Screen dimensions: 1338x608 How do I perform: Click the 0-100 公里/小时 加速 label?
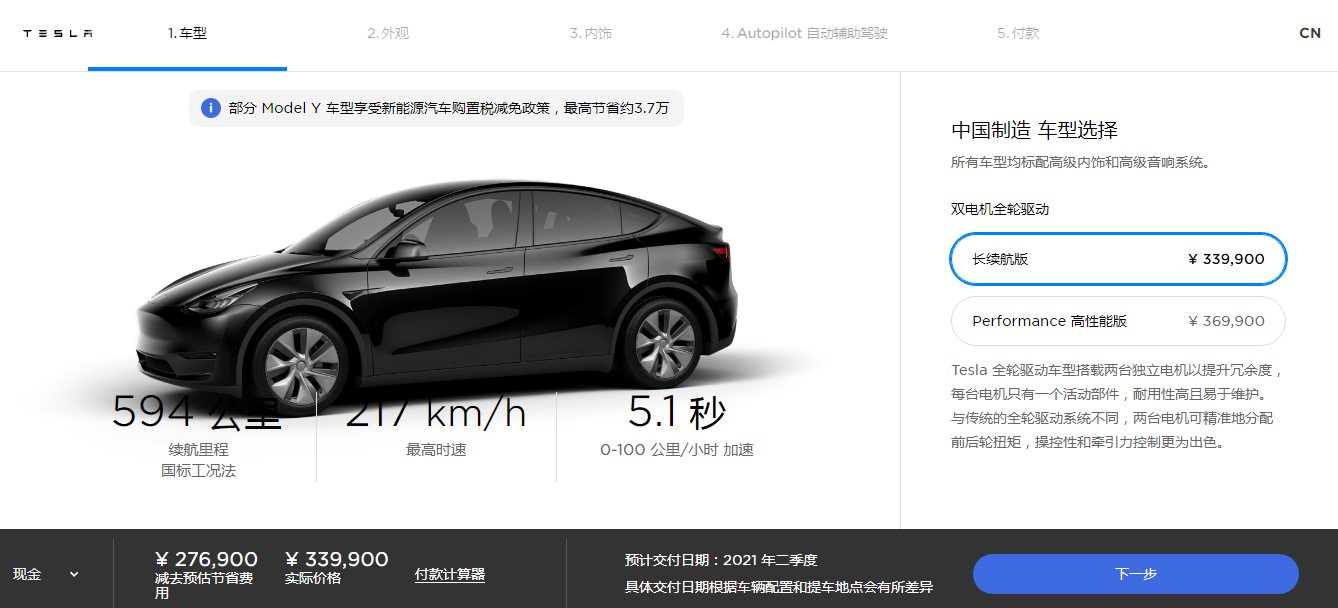pos(677,450)
